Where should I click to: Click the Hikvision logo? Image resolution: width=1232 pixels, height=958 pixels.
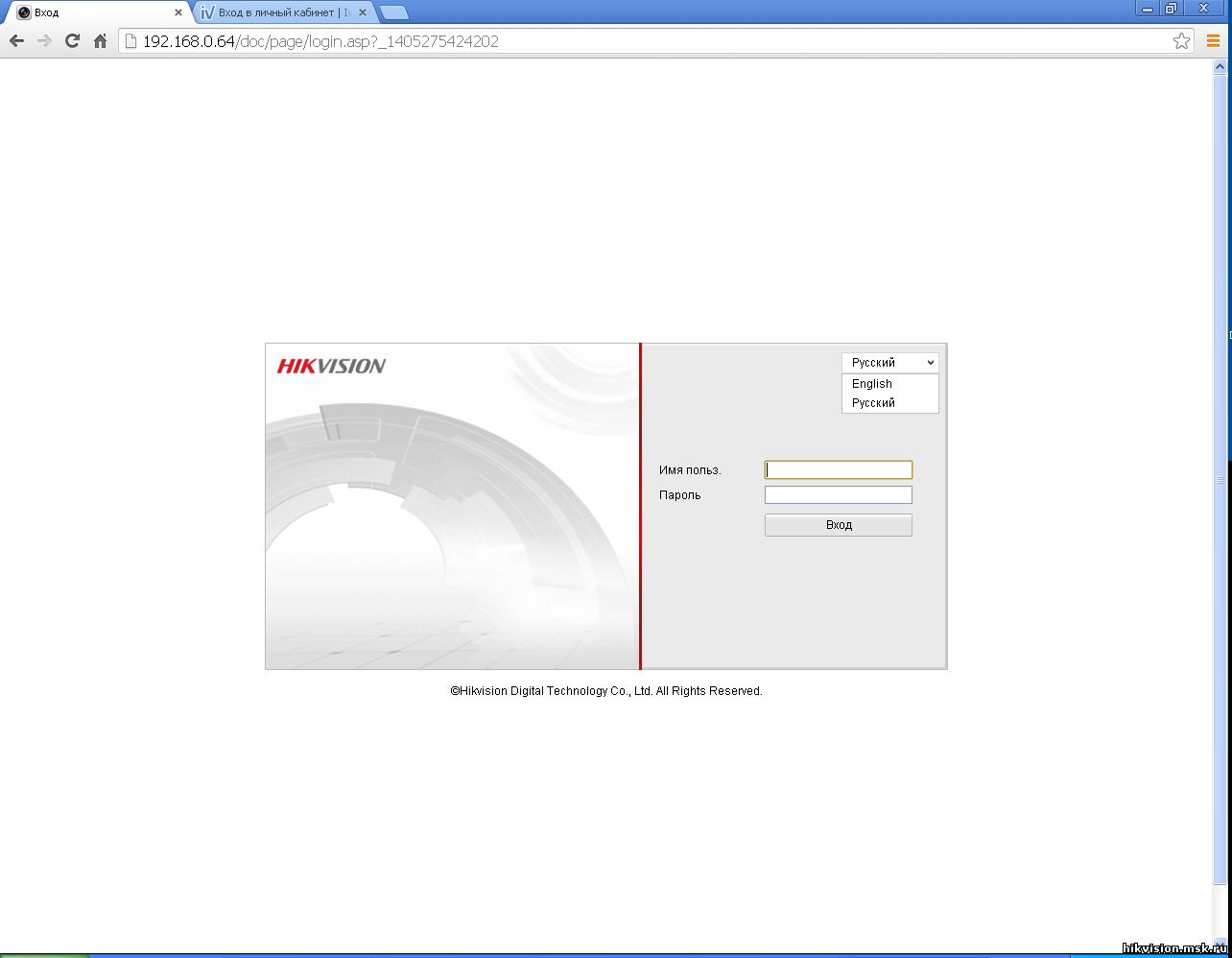click(x=331, y=366)
